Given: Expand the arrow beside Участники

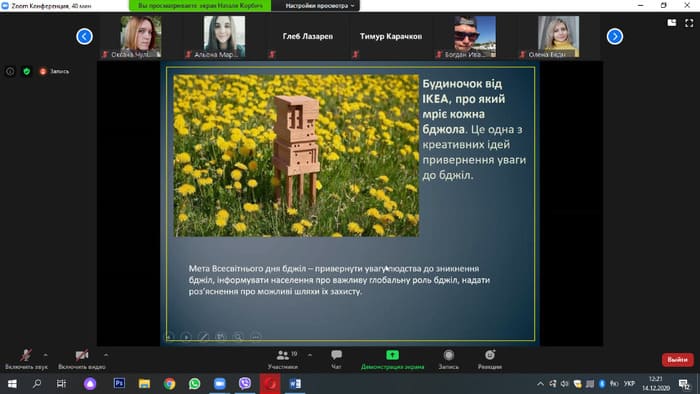Looking at the screenshot, I should pyautogui.click(x=310, y=355).
